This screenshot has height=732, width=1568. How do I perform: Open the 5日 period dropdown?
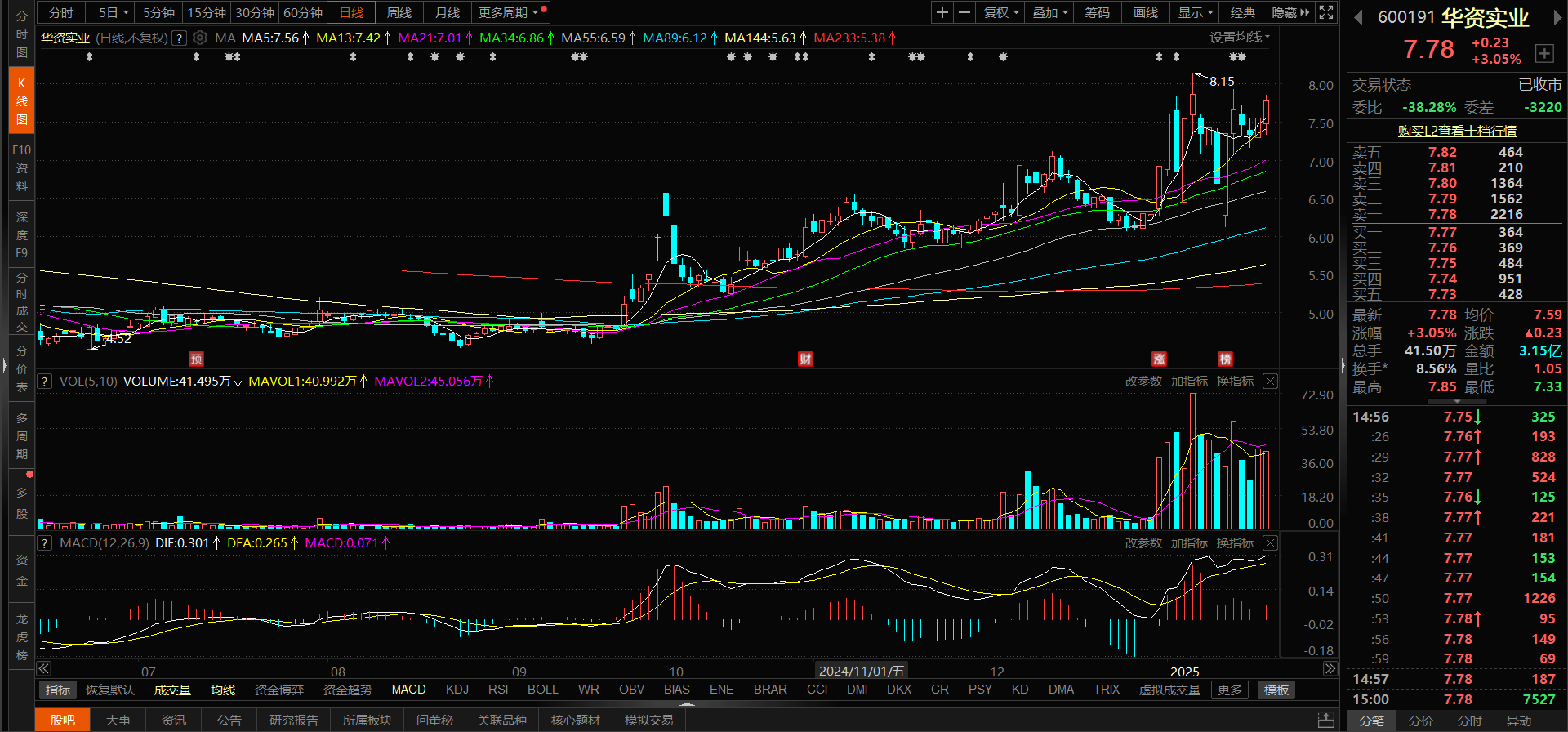click(113, 12)
